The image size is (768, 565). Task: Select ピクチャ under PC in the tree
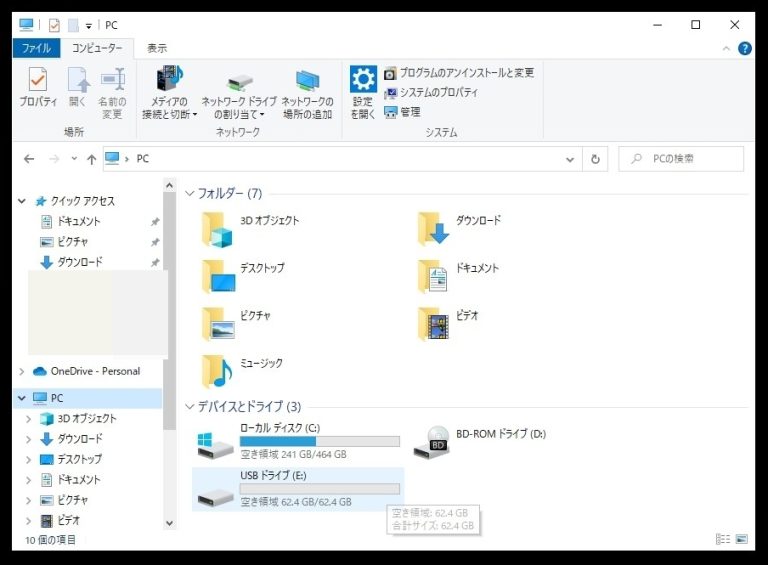(x=72, y=500)
